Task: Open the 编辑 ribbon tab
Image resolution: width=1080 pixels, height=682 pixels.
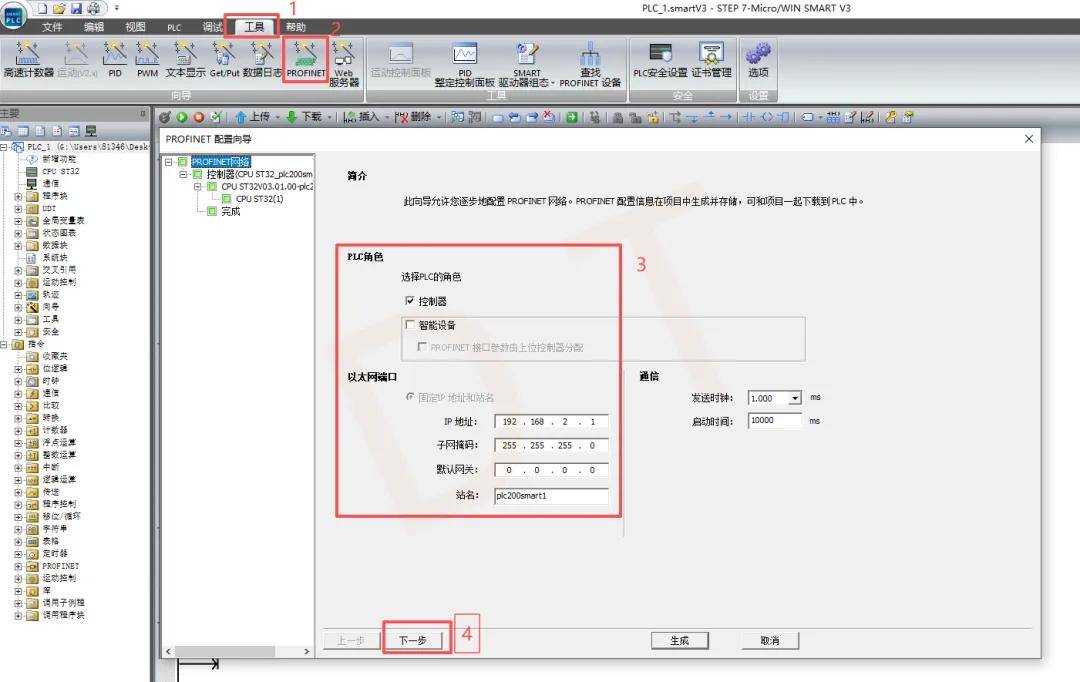Action: coord(94,27)
